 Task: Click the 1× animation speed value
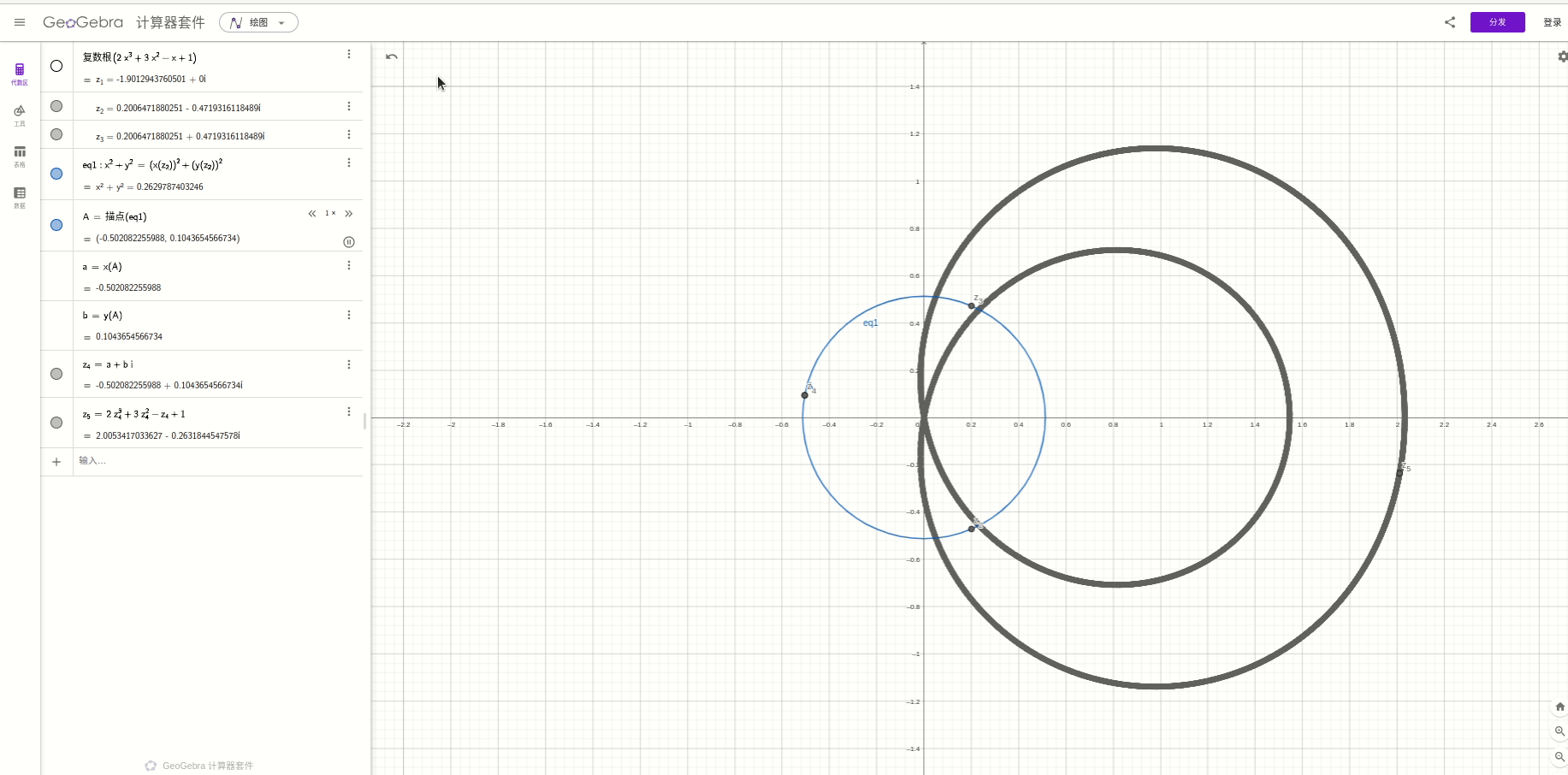[x=330, y=214]
